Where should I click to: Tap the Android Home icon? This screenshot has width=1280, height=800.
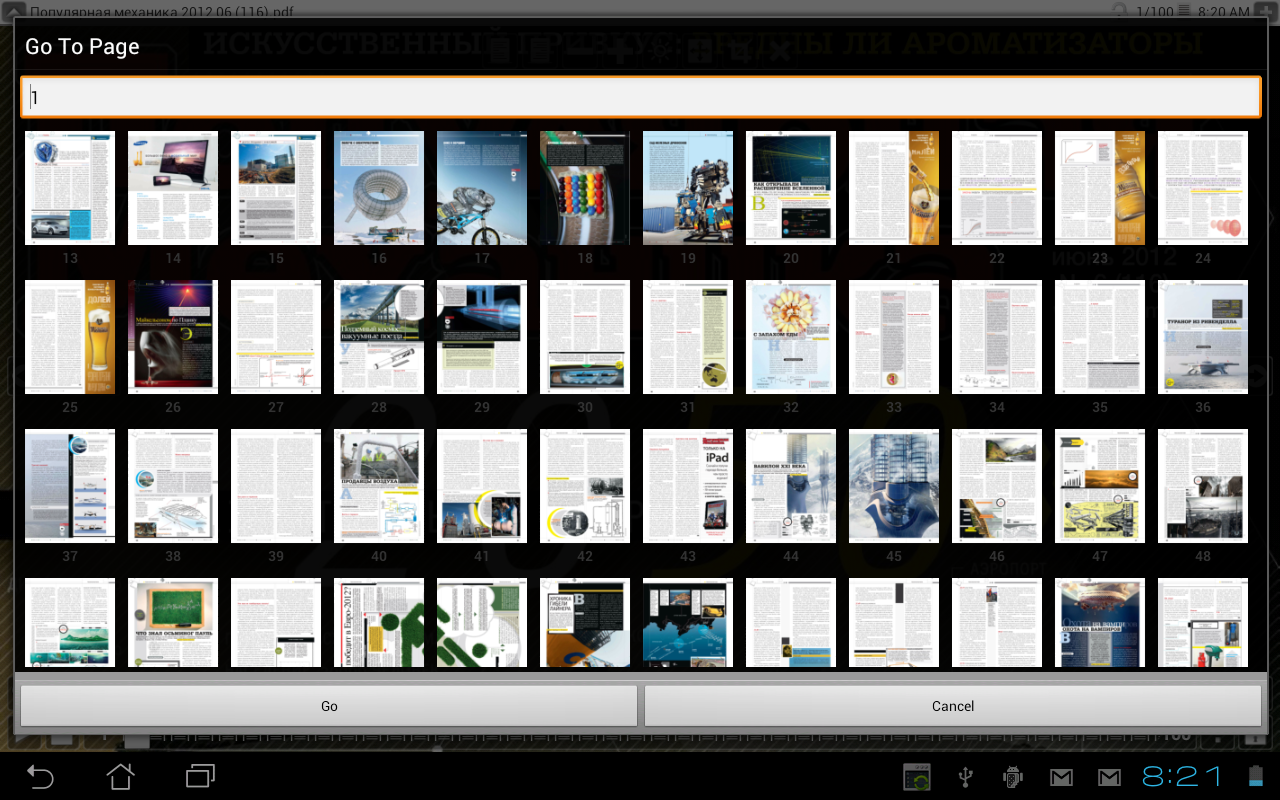[120, 776]
